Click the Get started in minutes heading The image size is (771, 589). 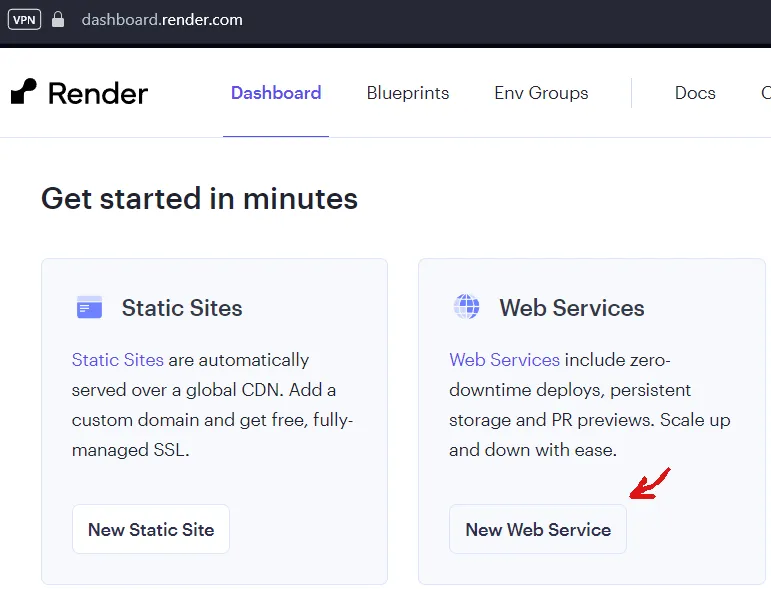point(199,198)
